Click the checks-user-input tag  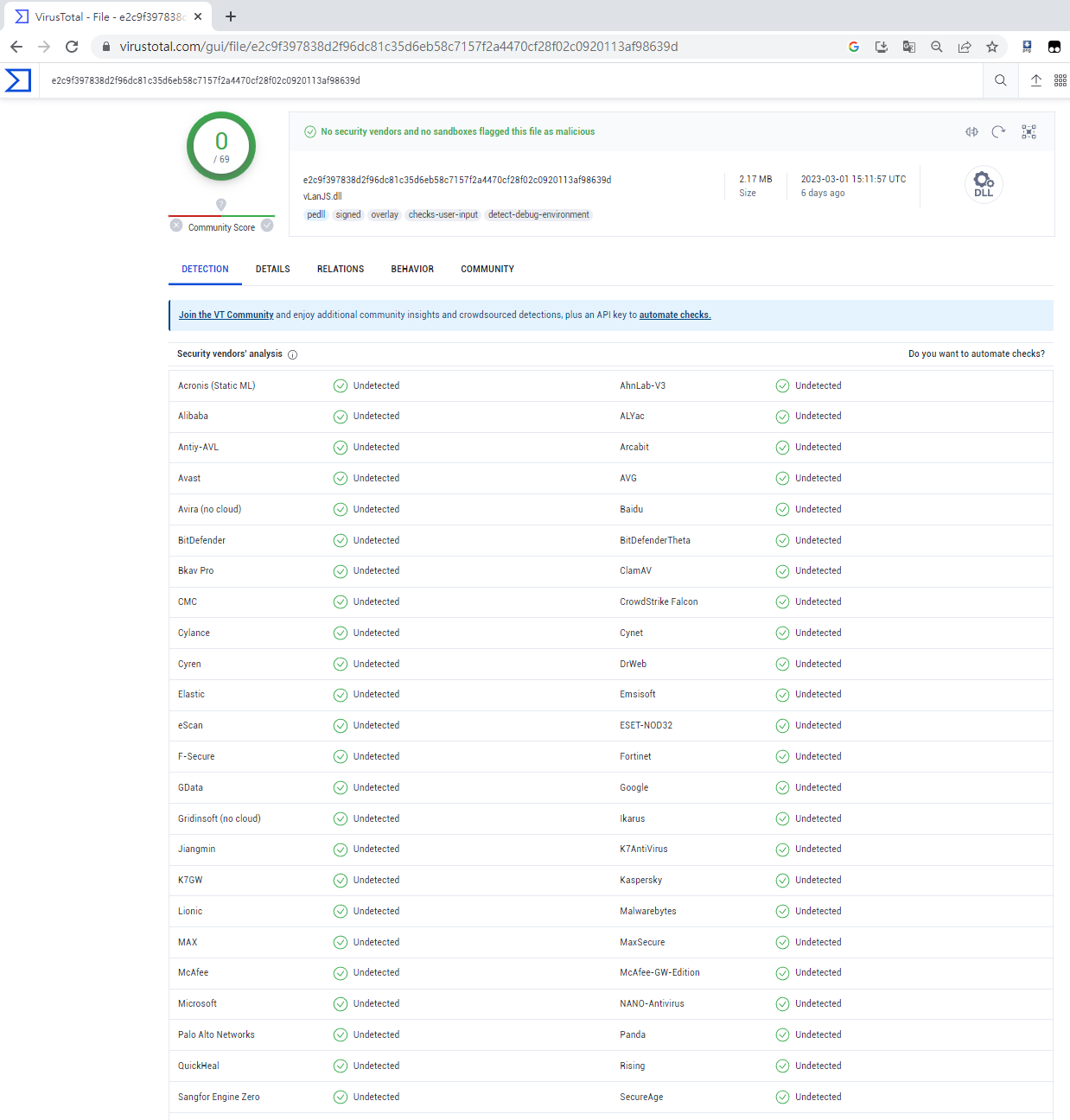[443, 215]
